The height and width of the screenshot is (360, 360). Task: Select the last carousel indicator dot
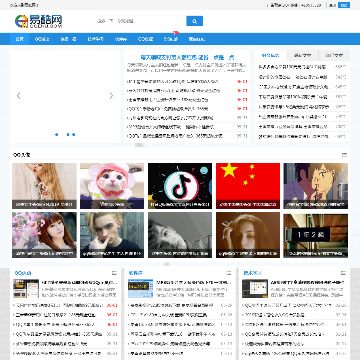[x=74, y=135]
